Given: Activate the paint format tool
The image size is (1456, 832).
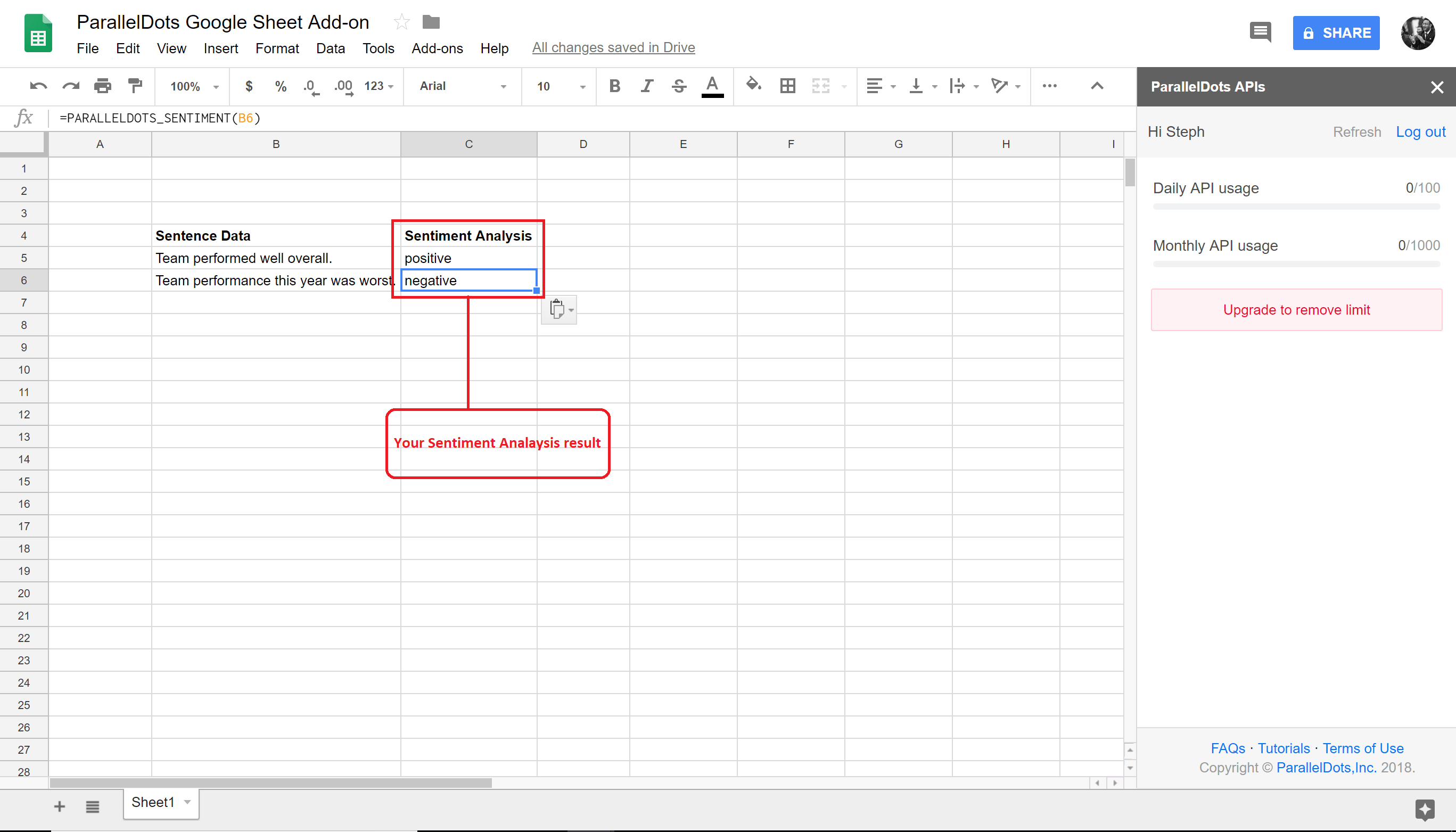Looking at the screenshot, I should pos(135,86).
